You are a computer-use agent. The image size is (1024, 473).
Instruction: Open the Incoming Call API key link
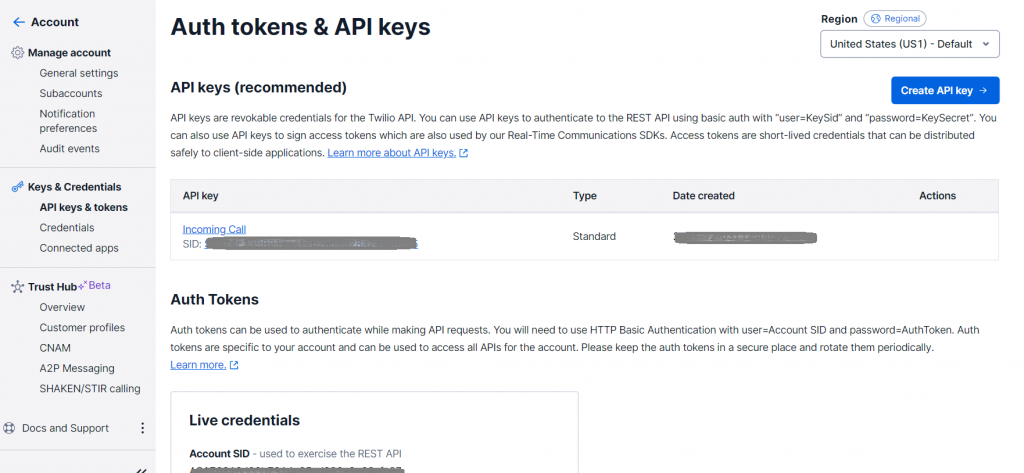coord(214,229)
